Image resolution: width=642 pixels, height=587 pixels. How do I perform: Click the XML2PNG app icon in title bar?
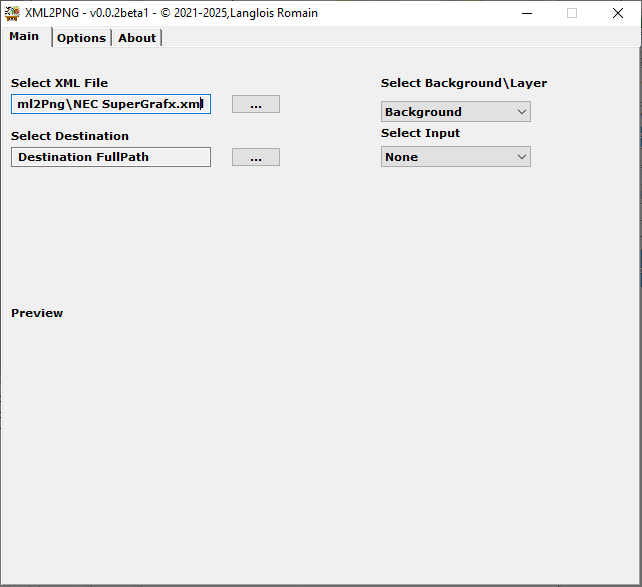tap(12, 13)
